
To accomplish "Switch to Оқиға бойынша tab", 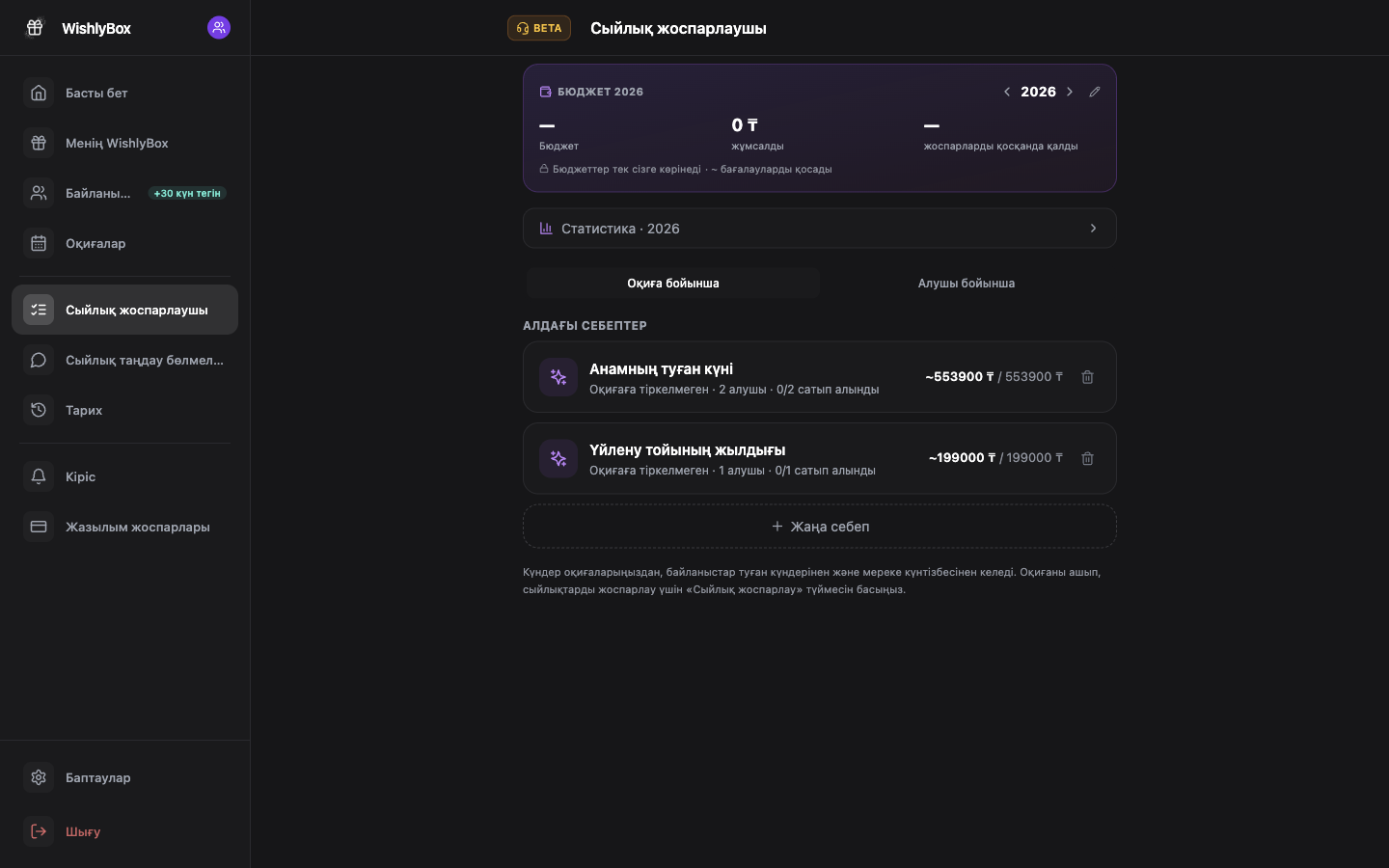I will [673, 283].
